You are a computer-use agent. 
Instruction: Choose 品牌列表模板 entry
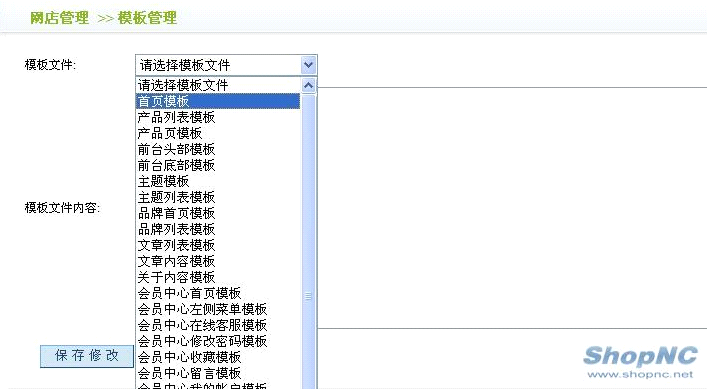(218, 229)
